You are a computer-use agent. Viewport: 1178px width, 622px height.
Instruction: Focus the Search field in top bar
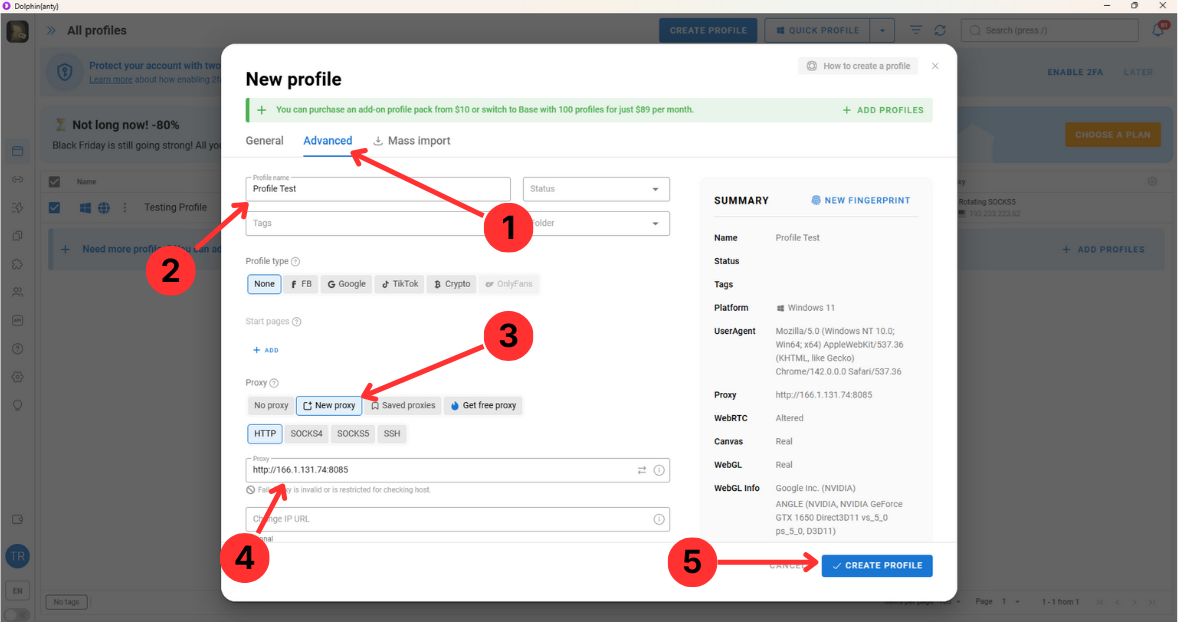pos(1050,31)
